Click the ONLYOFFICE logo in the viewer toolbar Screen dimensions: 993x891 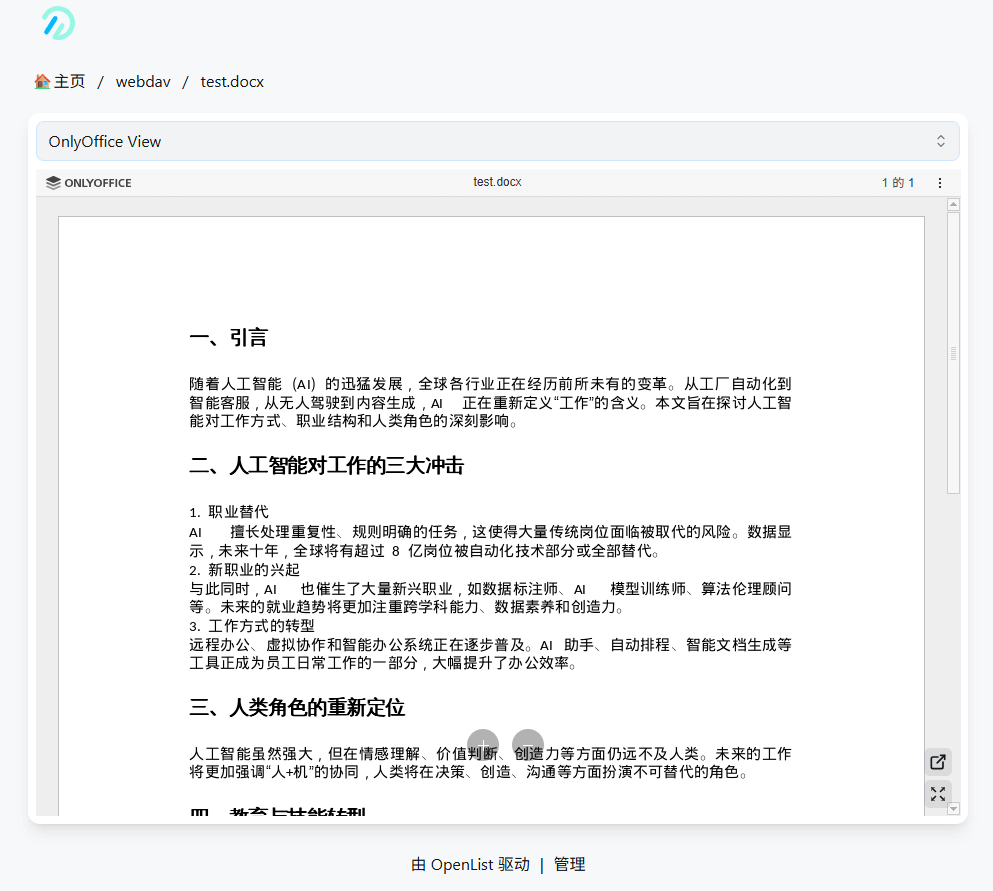(x=88, y=182)
